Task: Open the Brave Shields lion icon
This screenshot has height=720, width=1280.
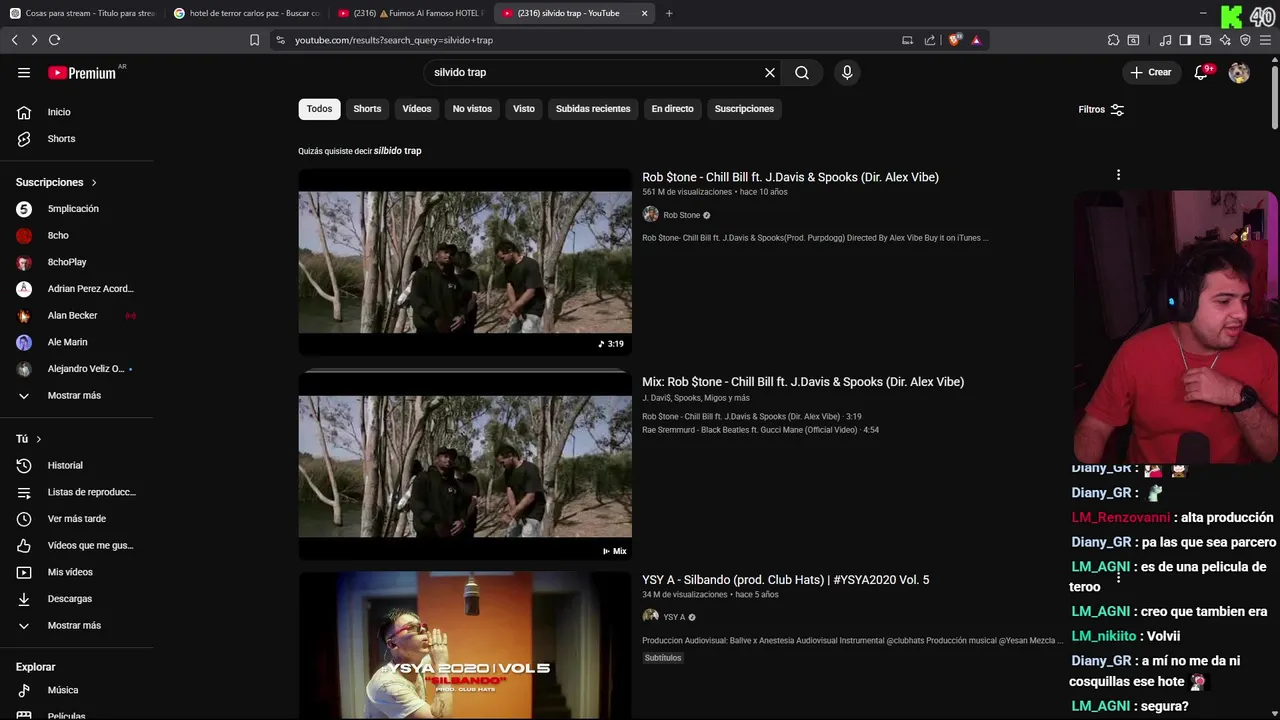Action: coord(955,40)
